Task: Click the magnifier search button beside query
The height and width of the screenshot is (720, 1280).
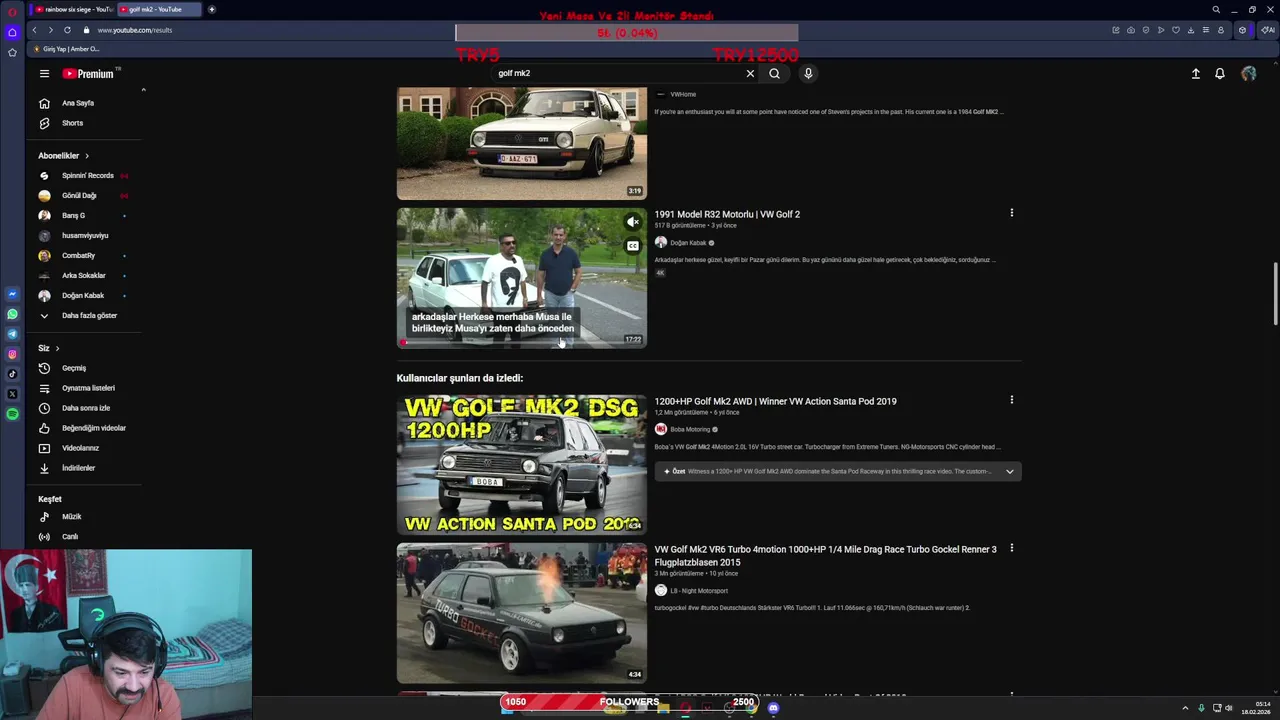Action: (x=774, y=73)
